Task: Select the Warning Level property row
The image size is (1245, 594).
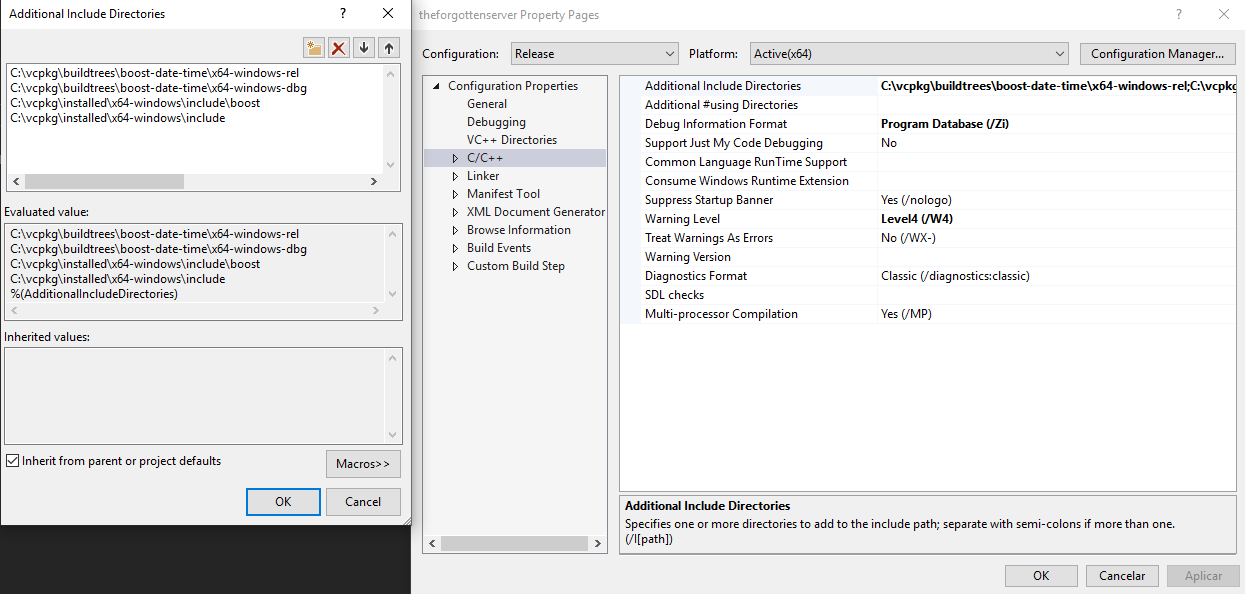Action: click(682, 219)
